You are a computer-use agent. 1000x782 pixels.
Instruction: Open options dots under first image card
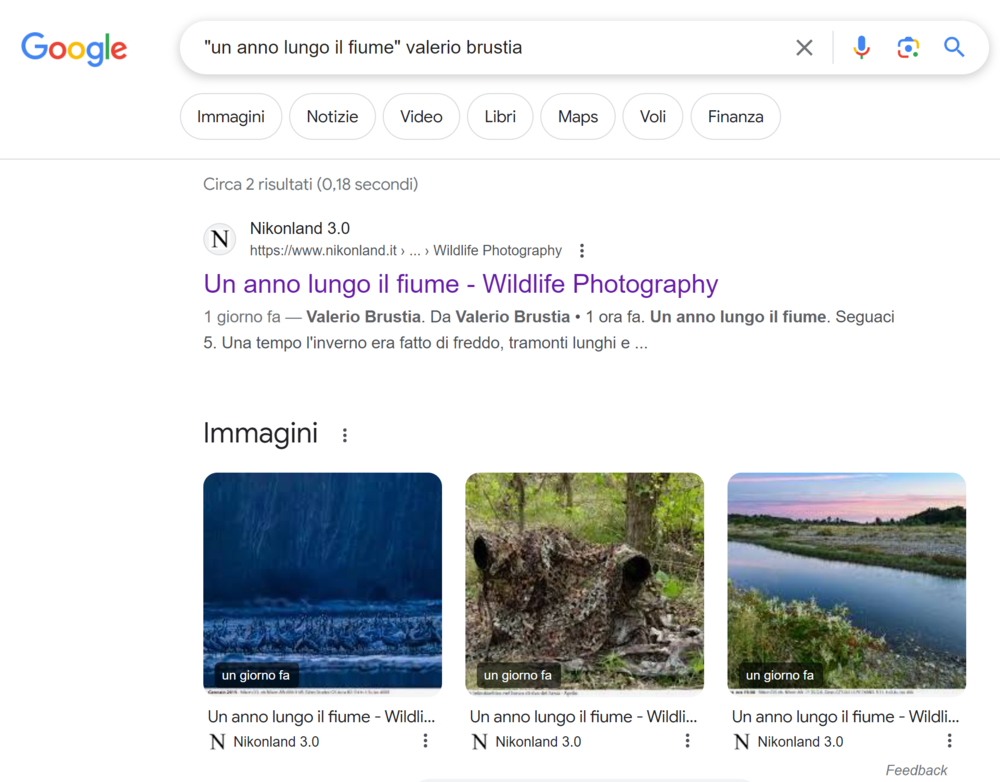click(425, 741)
